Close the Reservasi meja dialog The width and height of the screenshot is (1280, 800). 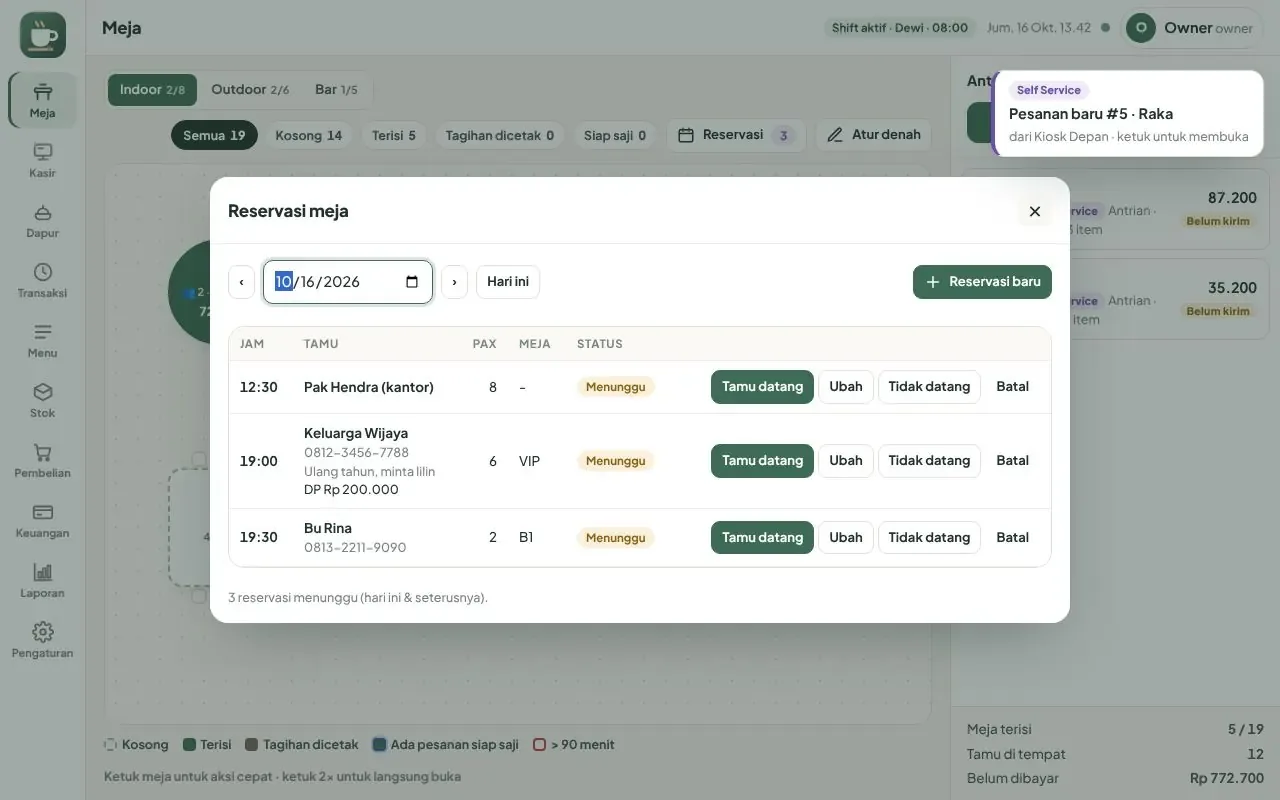point(1035,211)
